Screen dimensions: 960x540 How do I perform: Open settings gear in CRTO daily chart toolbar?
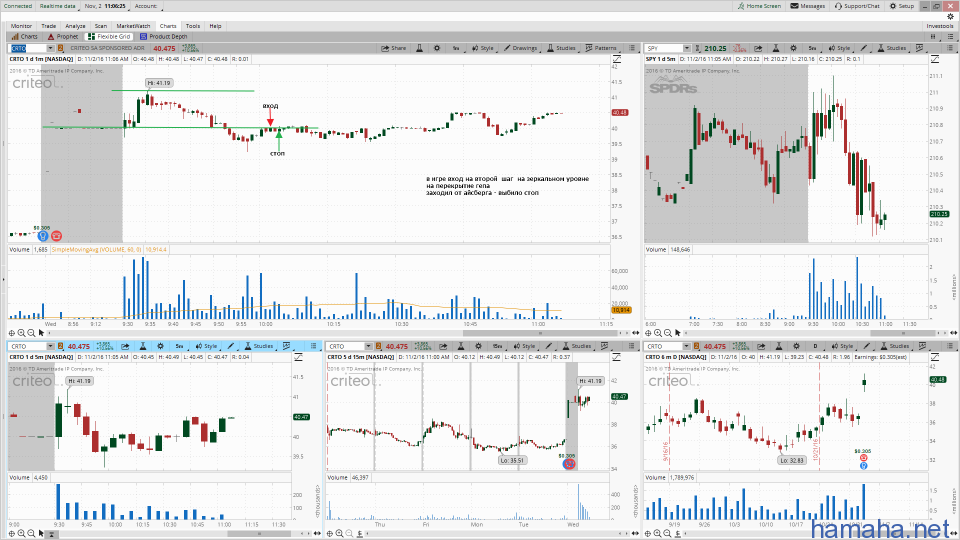[x=797, y=346]
